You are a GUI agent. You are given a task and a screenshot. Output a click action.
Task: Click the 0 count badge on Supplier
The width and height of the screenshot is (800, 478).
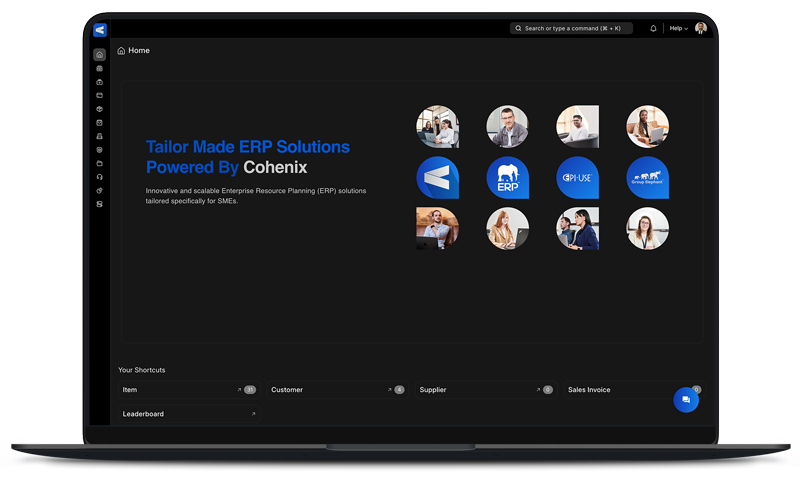click(x=547, y=390)
